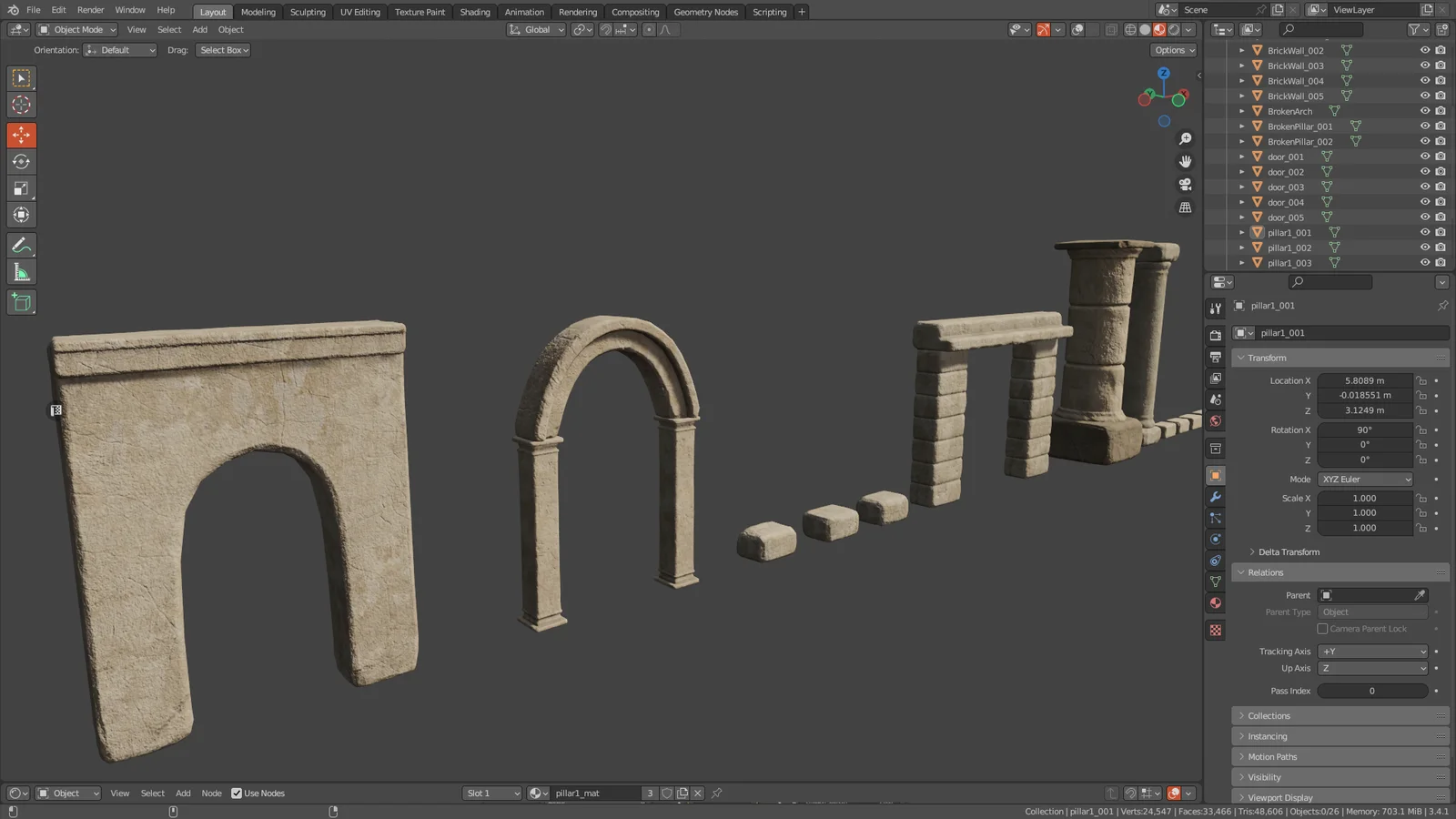Select the Measure tool
Screen dimensions: 1456x819
pyautogui.click(x=21, y=271)
